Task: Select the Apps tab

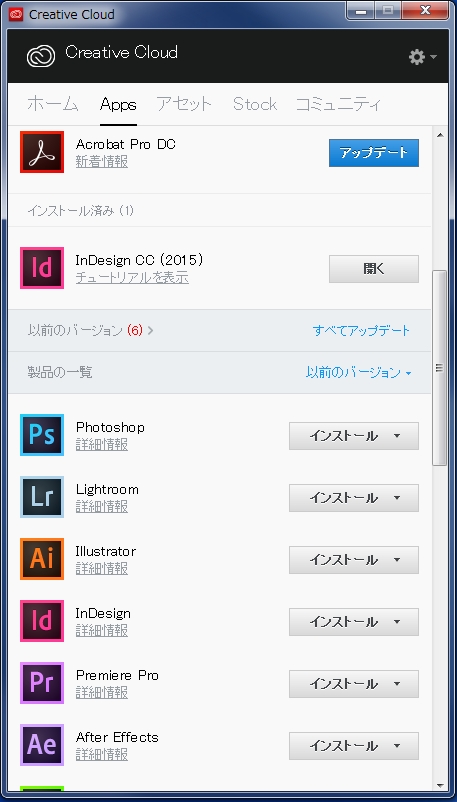Action: [118, 104]
